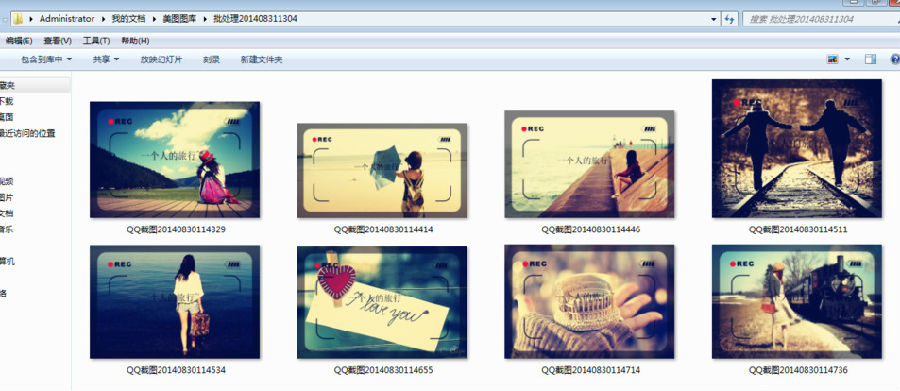Select 文档 library in the navigation pane
The width and height of the screenshot is (900, 391).
pyautogui.click(x=6, y=214)
